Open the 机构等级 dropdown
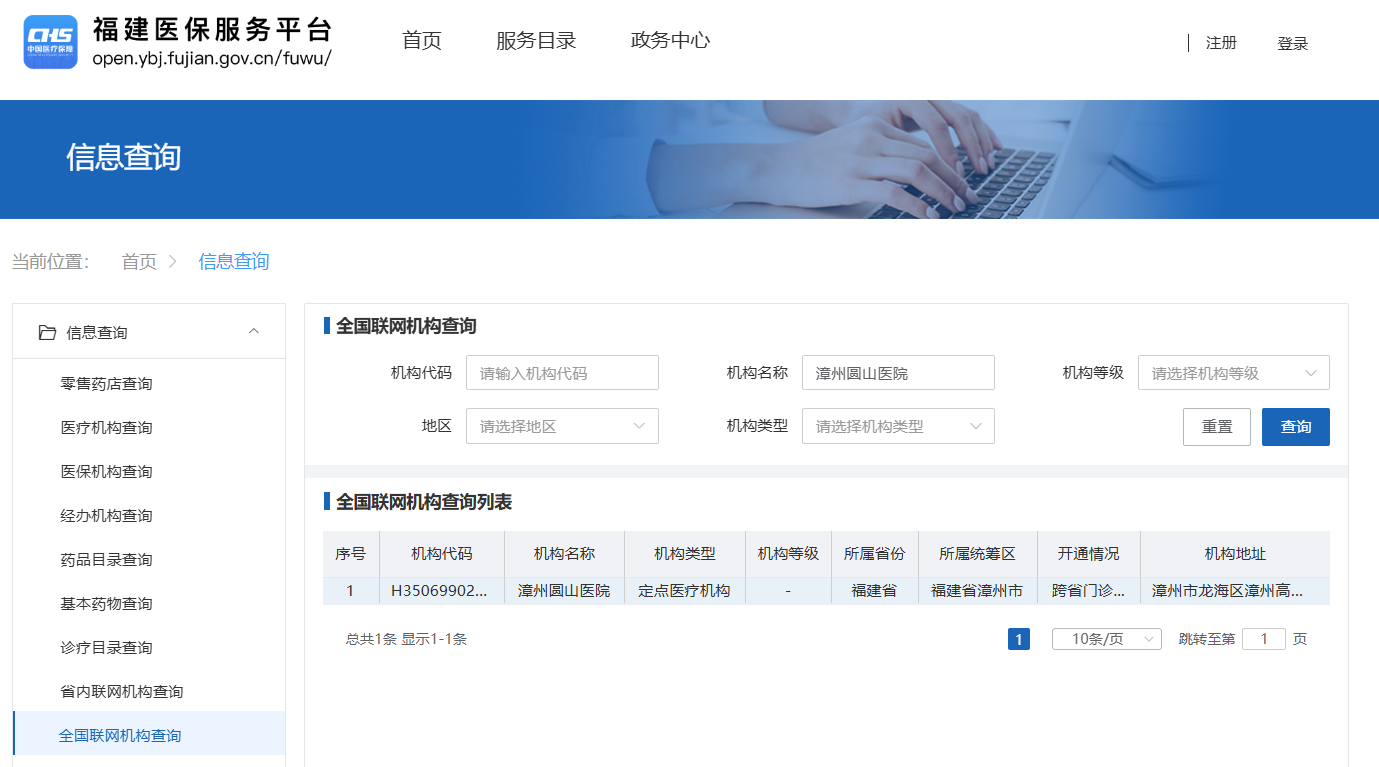Image resolution: width=1379 pixels, height=767 pixels. tap(1233, 373)
